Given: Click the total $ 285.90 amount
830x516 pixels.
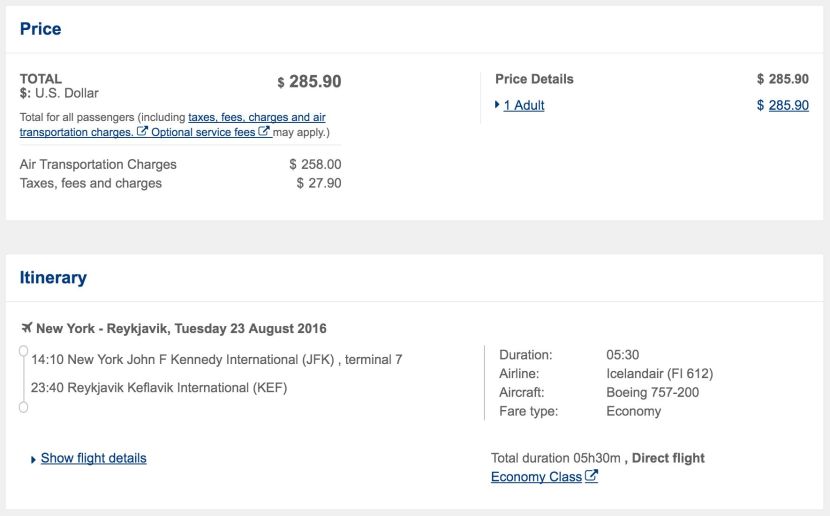Looking at the screenshot, I should click(x=310, y=82).
